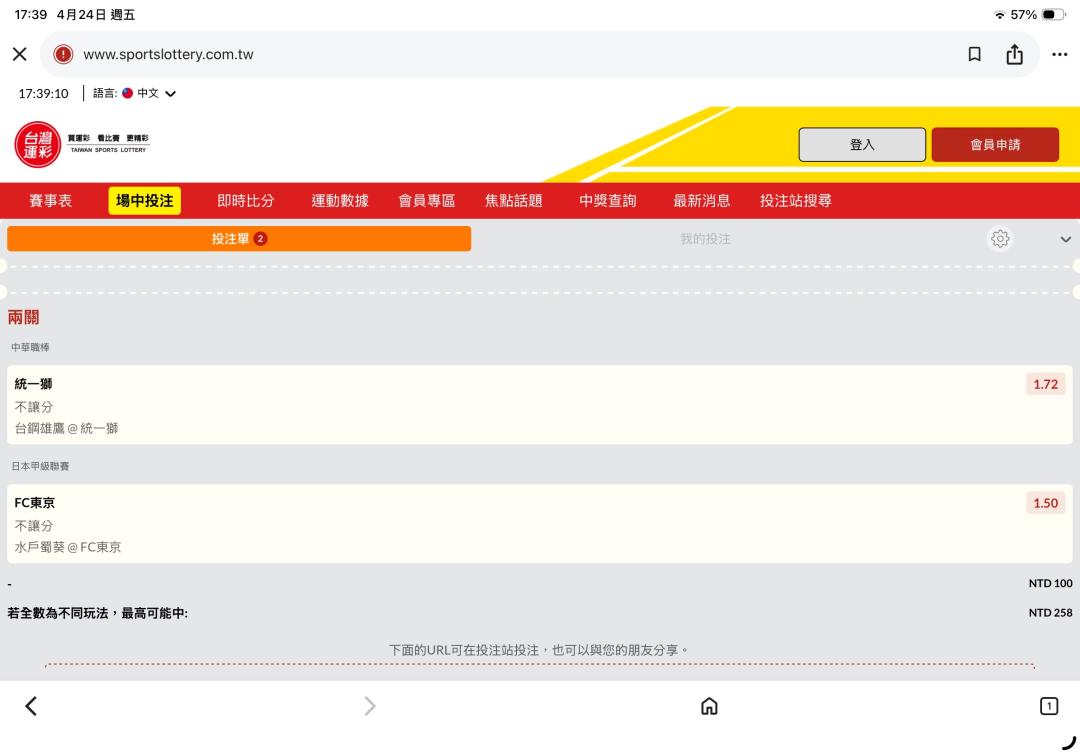Screen dimensions: 1080x754
Task: Close the browser tab with X icon
Action: point(20,54)
